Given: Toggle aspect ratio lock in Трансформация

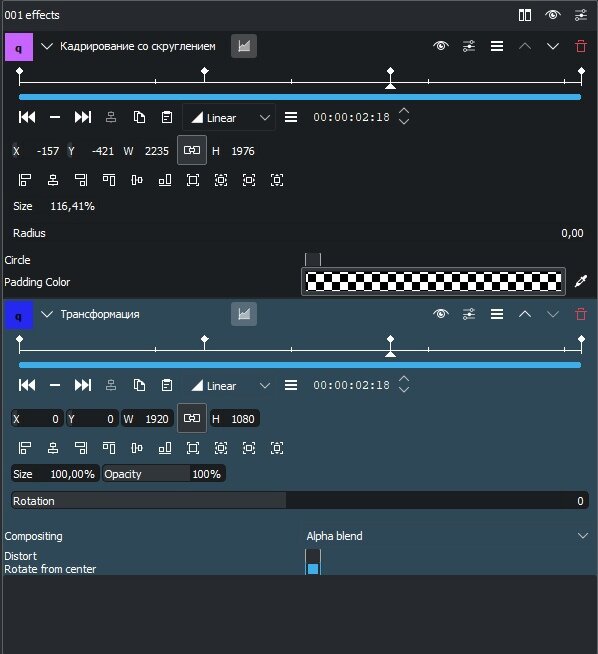Looking at the screenshot, I should pos(192,418).
